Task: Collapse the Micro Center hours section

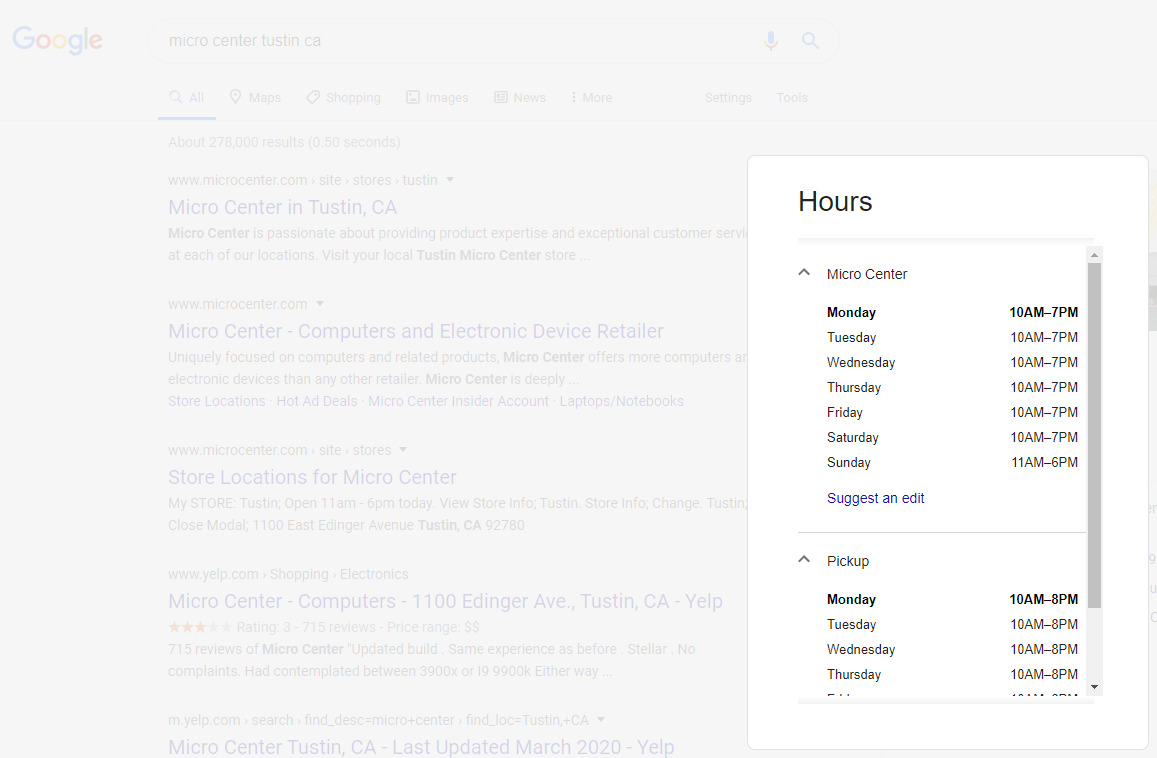Action: tap(804, 273)
